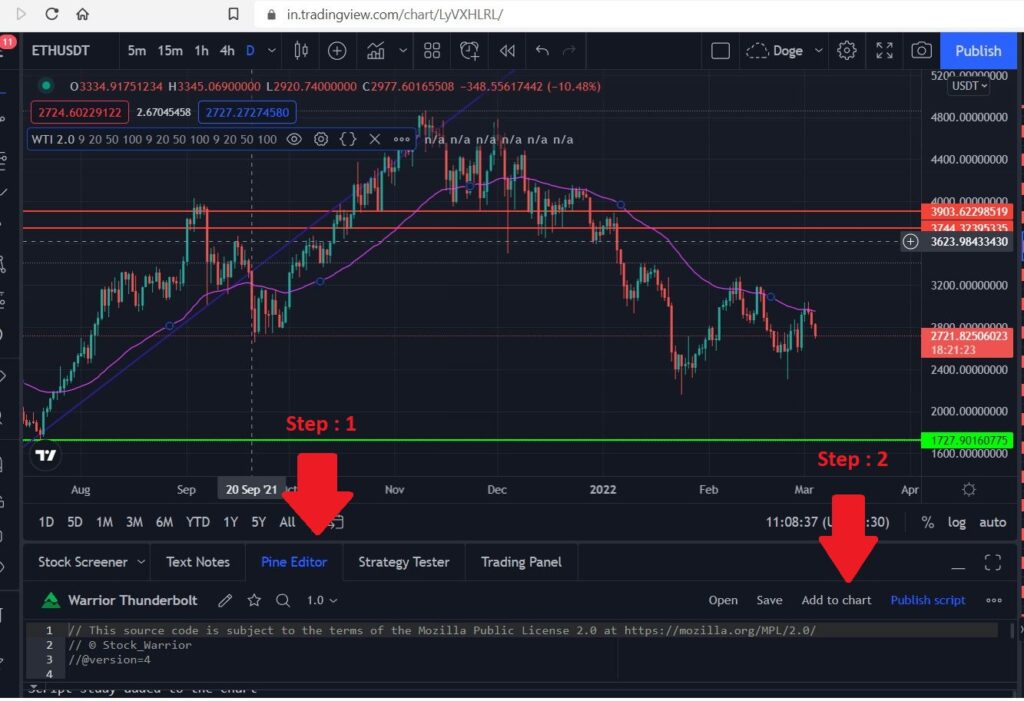Viewport: 1024px width, 701px height.
Task: Click the candlestick chart style icon
Action: coord(301,51)
